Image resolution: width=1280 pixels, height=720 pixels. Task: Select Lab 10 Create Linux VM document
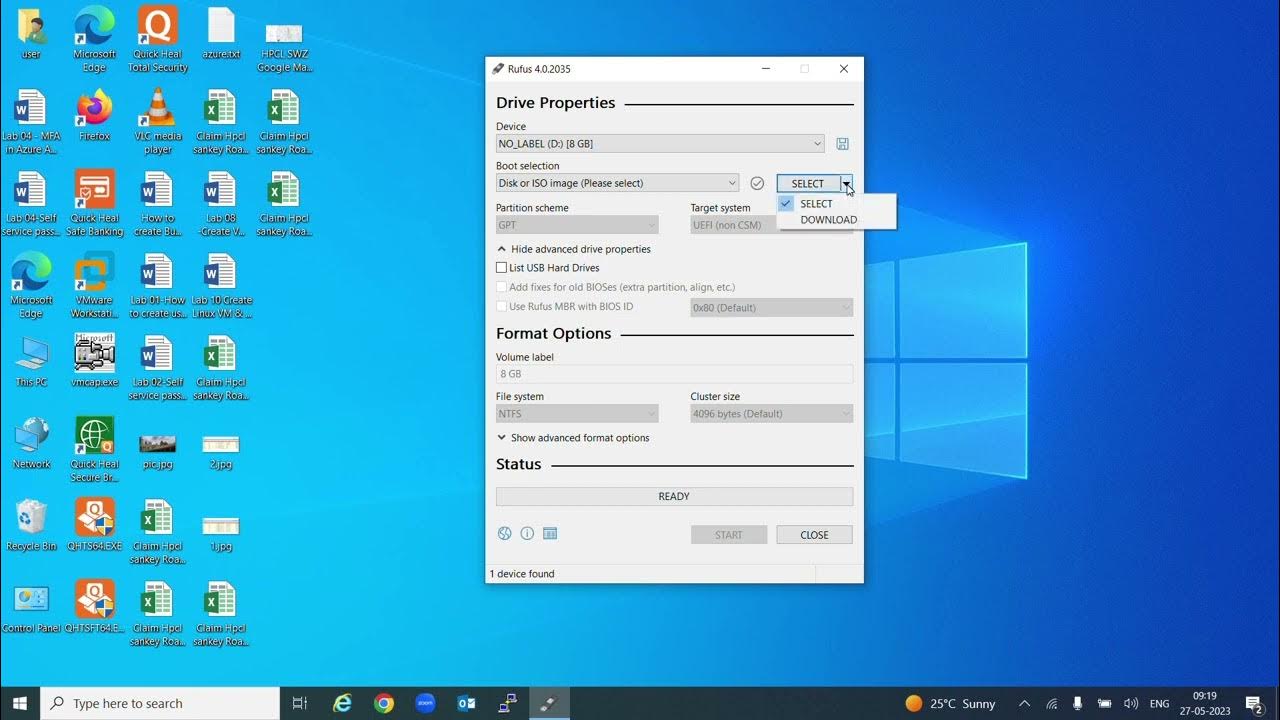(220, 286)
